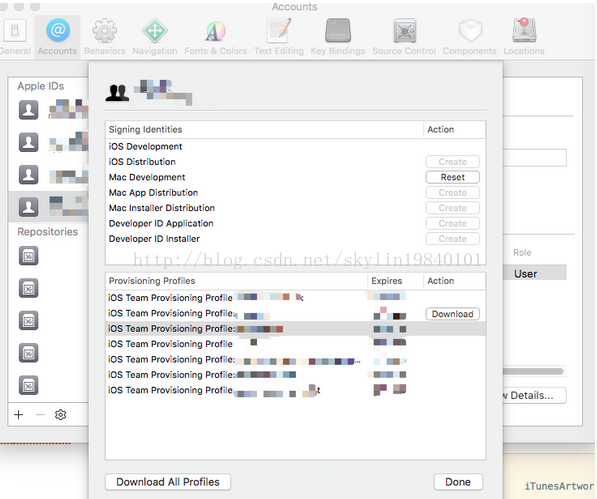The width and height of the screenshot is (597, 499).
Task: Open the account actions gear menu
Action: click(61, 415)
